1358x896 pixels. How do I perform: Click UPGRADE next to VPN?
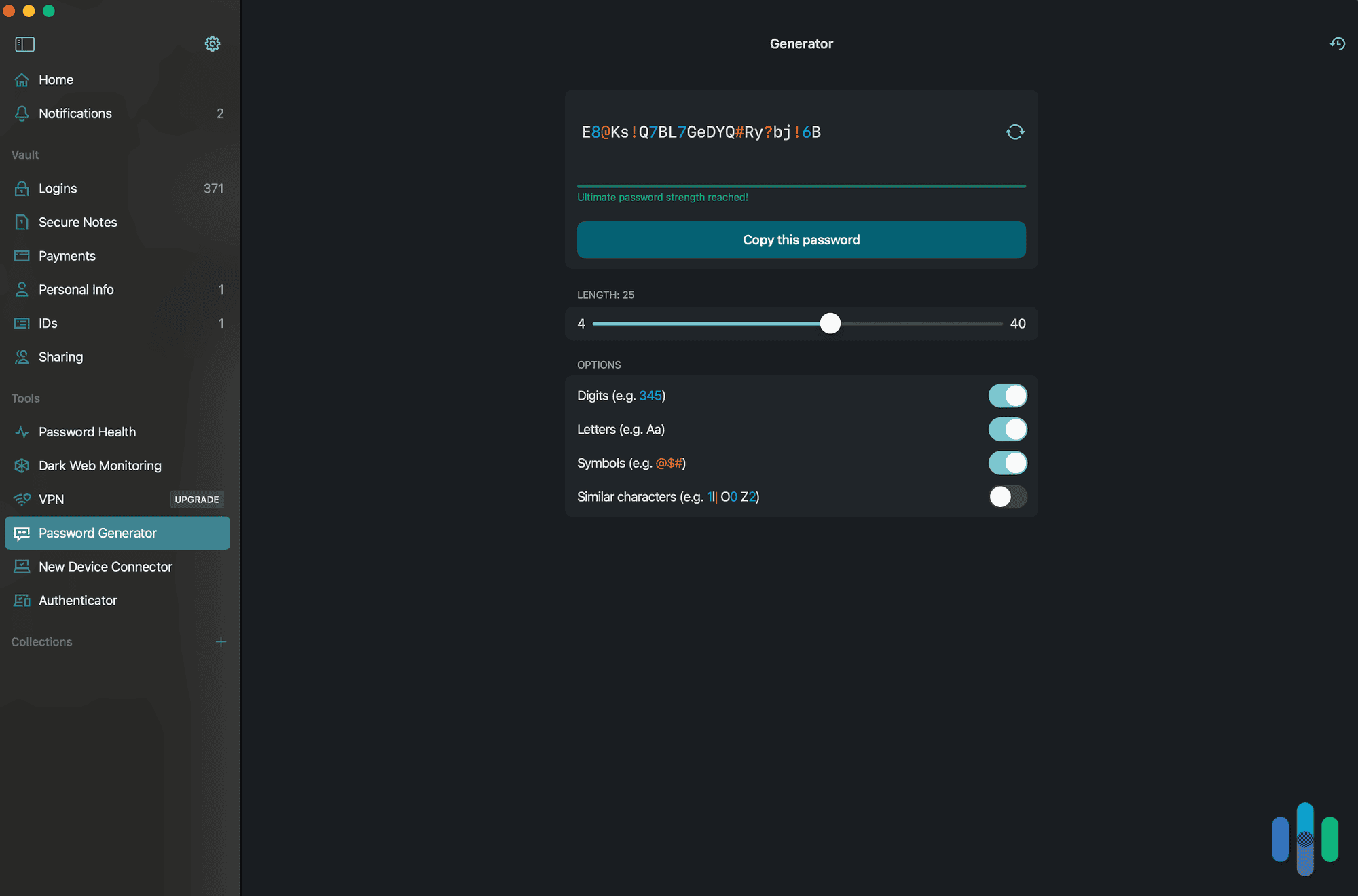(196, 499)
